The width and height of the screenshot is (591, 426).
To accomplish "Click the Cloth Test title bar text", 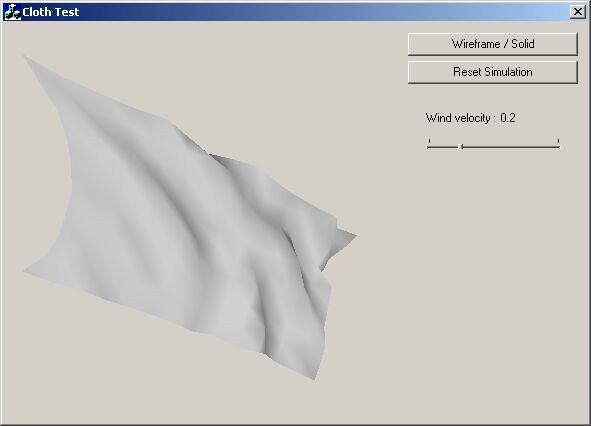I will coord(51,12).
